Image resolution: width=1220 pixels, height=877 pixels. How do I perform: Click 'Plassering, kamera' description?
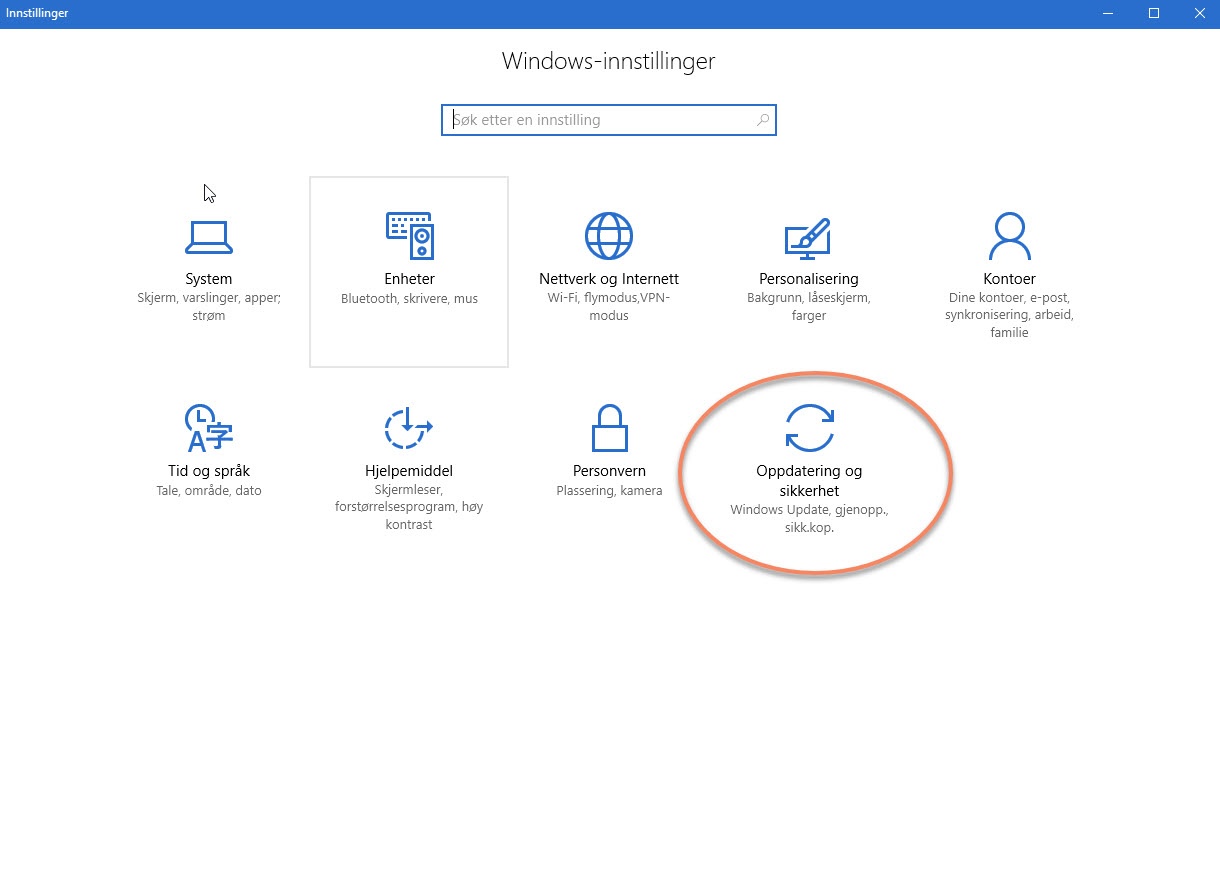(609, 491)
